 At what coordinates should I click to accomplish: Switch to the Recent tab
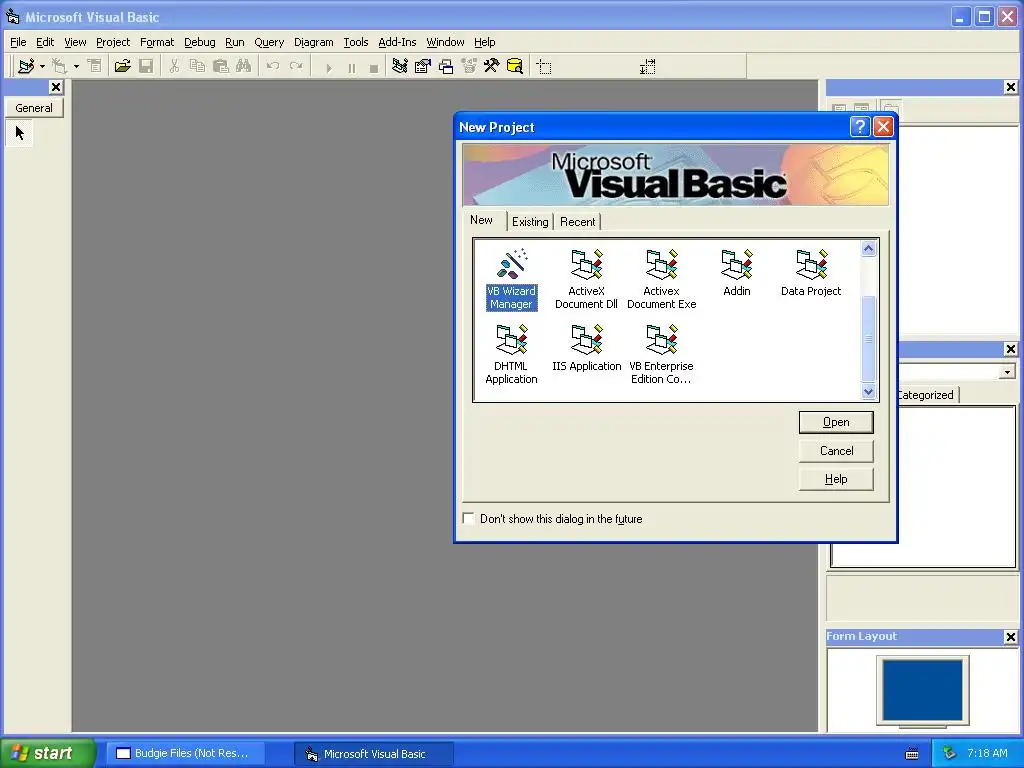tap(578, 222)
